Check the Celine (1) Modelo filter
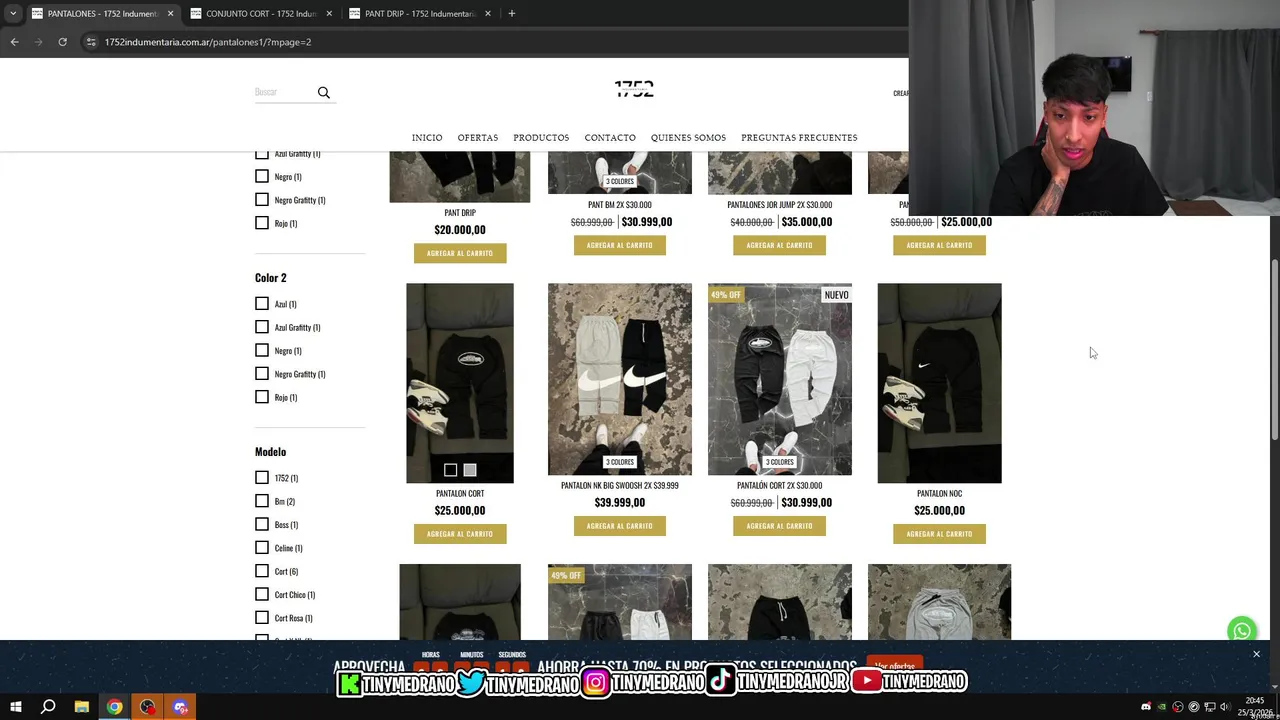1280x720 pixels. [x=262, y=548]
